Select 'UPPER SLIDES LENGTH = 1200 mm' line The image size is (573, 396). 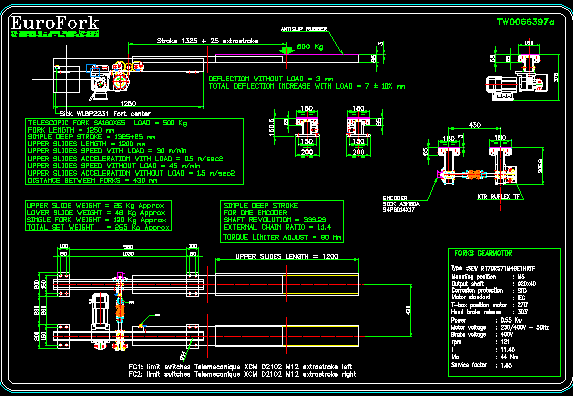tap(86, 144)
